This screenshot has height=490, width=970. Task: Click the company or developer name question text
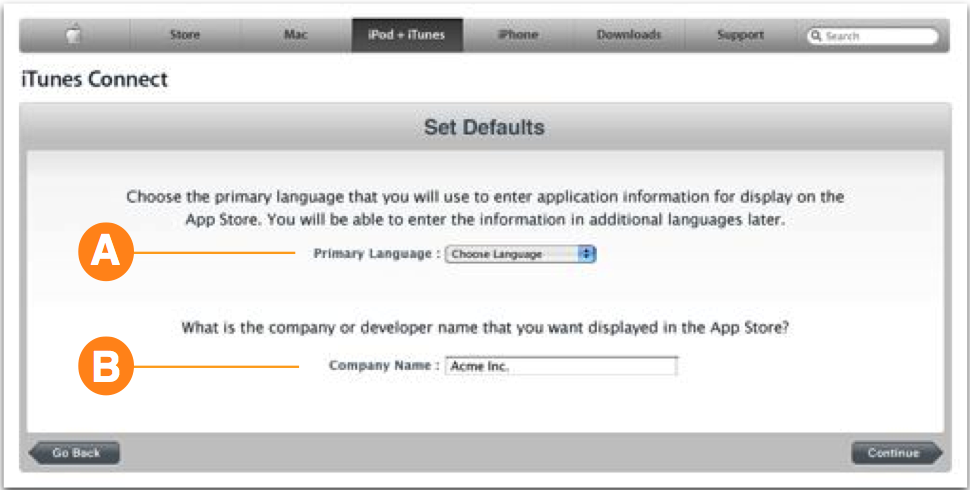click(x=484, y=327)
